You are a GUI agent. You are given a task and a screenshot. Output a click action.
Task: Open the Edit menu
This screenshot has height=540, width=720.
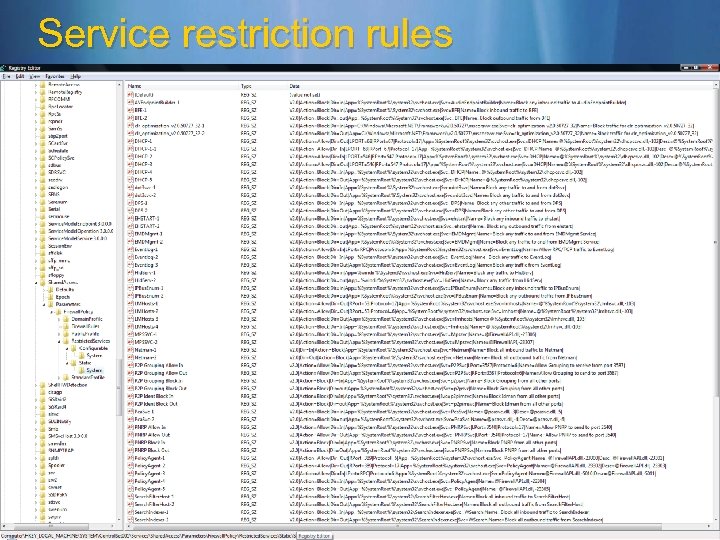tap(20, 76)
